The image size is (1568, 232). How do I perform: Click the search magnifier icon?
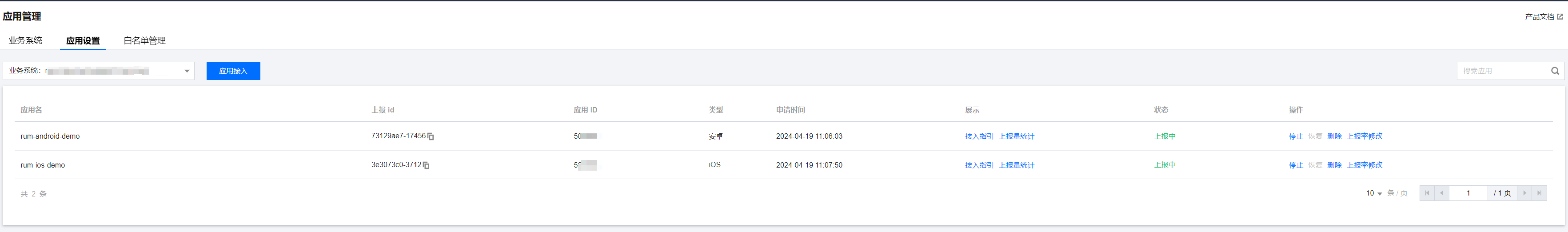tap(1555, 71)
